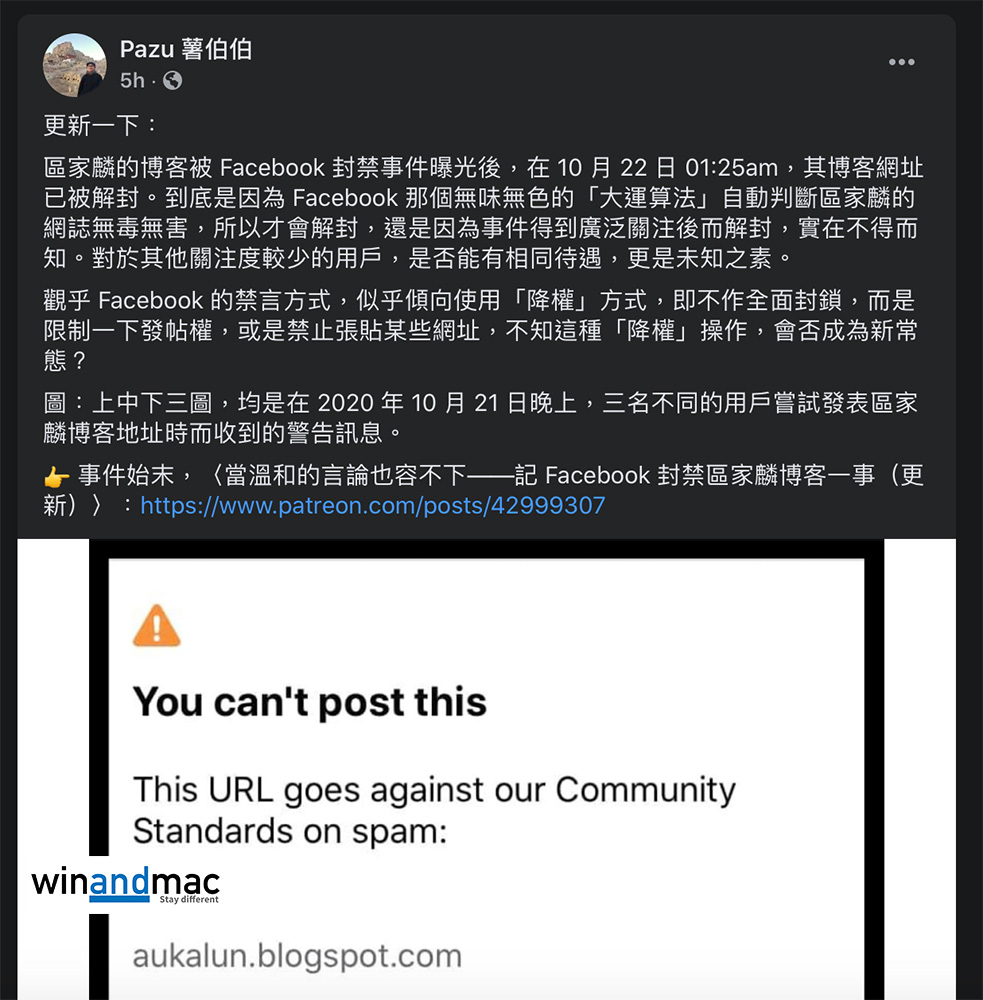Click the Community Standards on spam message
This screenshot has width=983, height=1000.
(434, 810)
